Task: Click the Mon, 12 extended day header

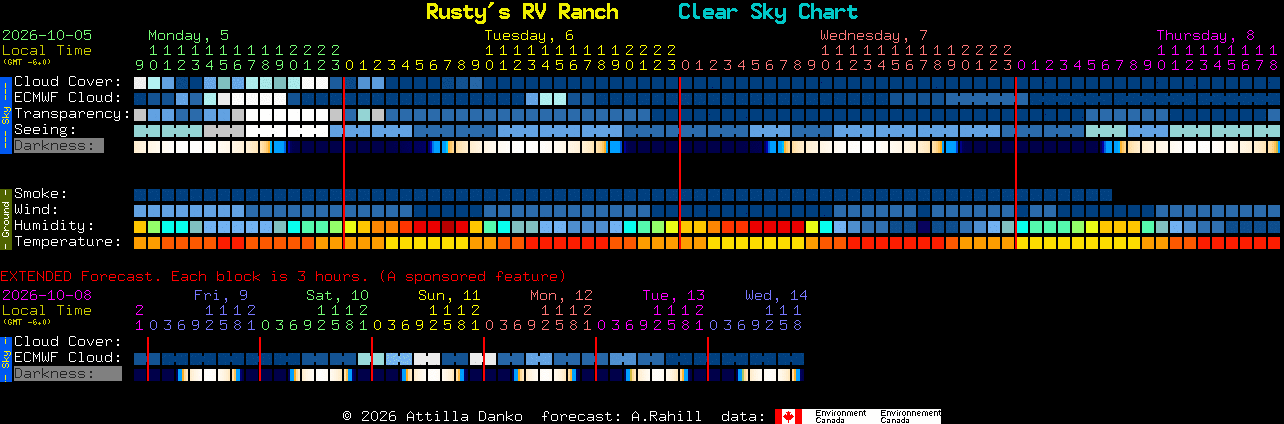Action: coord(561,295)
